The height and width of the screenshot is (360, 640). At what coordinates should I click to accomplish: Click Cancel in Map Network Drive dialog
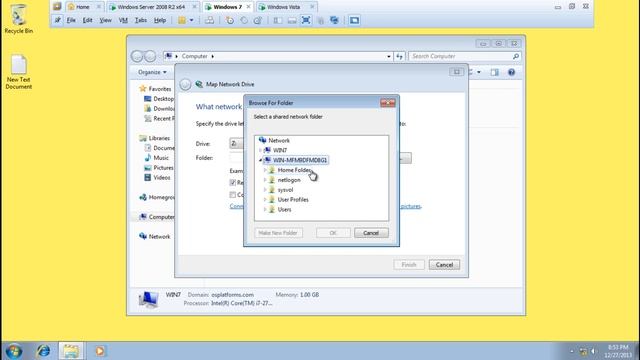[444, 265]
